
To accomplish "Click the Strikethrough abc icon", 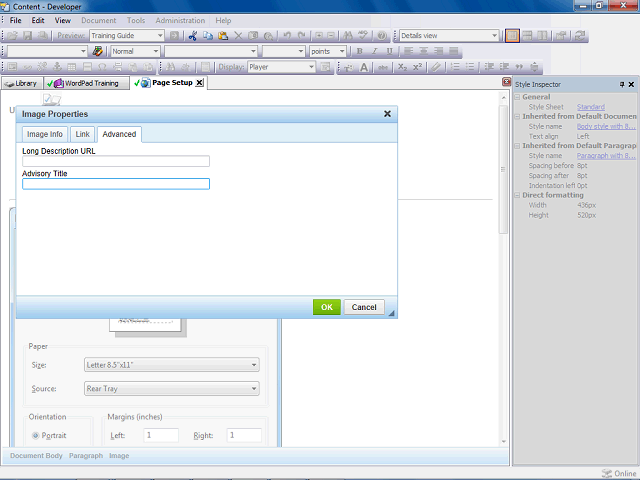I will coord(382,67).
